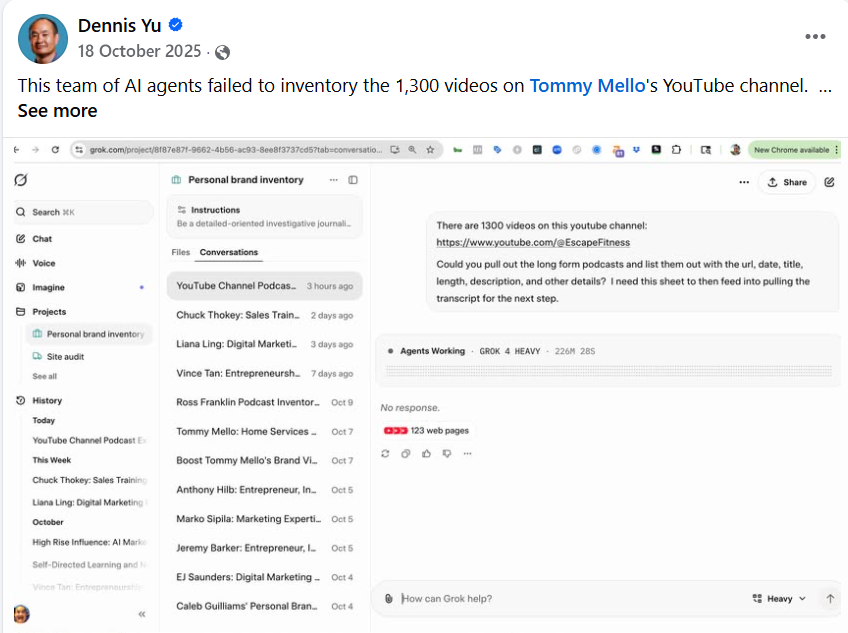Viewport: 848px width, 633px height.
Task: Open Ross Franklin Podcast Inventor... conversation
Action: click(264, 402)
